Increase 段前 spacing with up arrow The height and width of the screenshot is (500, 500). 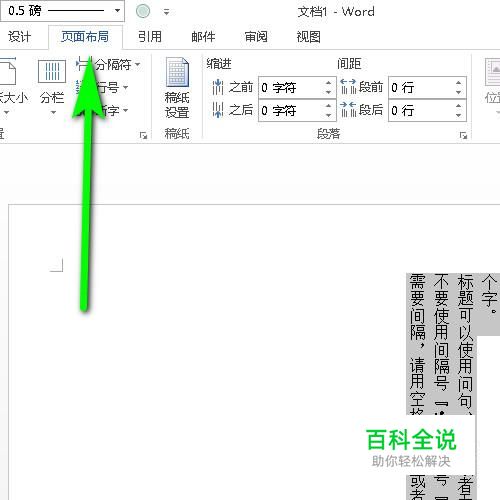tap(459, 83)
